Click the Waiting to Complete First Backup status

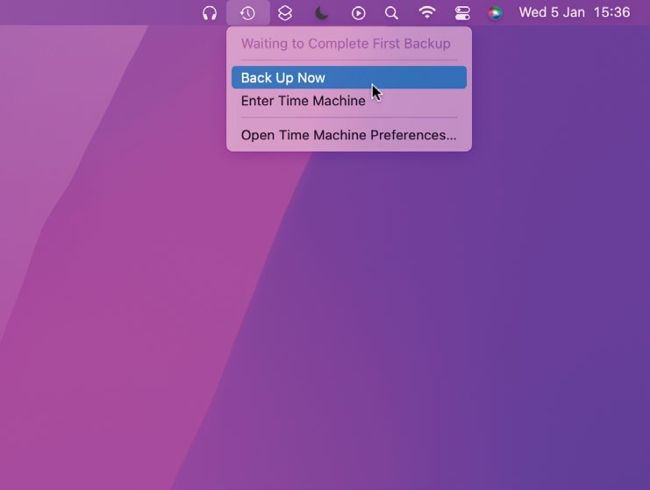point(345,44)
